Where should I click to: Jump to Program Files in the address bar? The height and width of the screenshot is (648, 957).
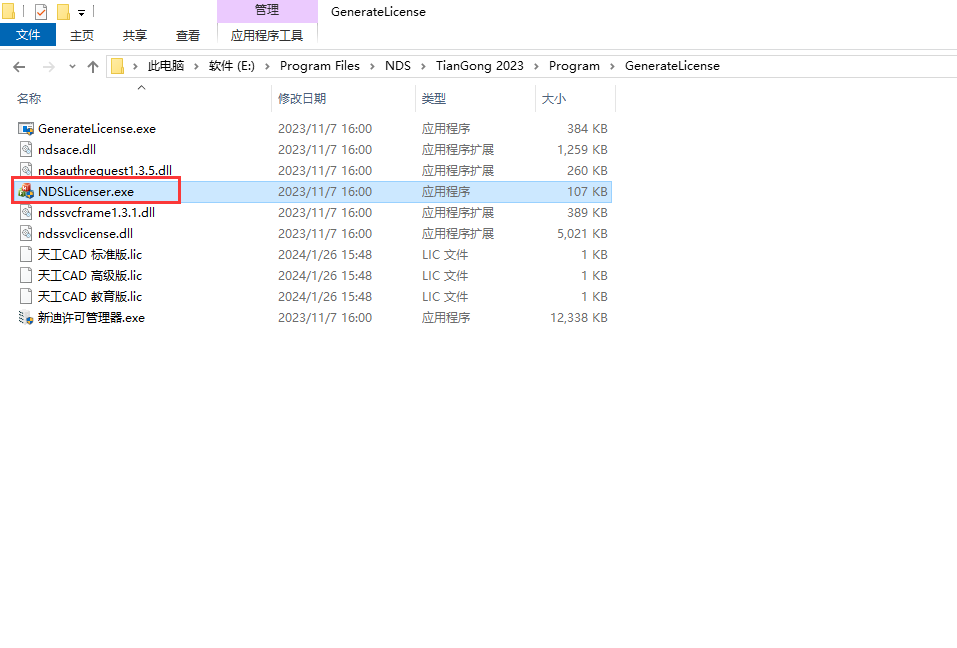[319, 66]
